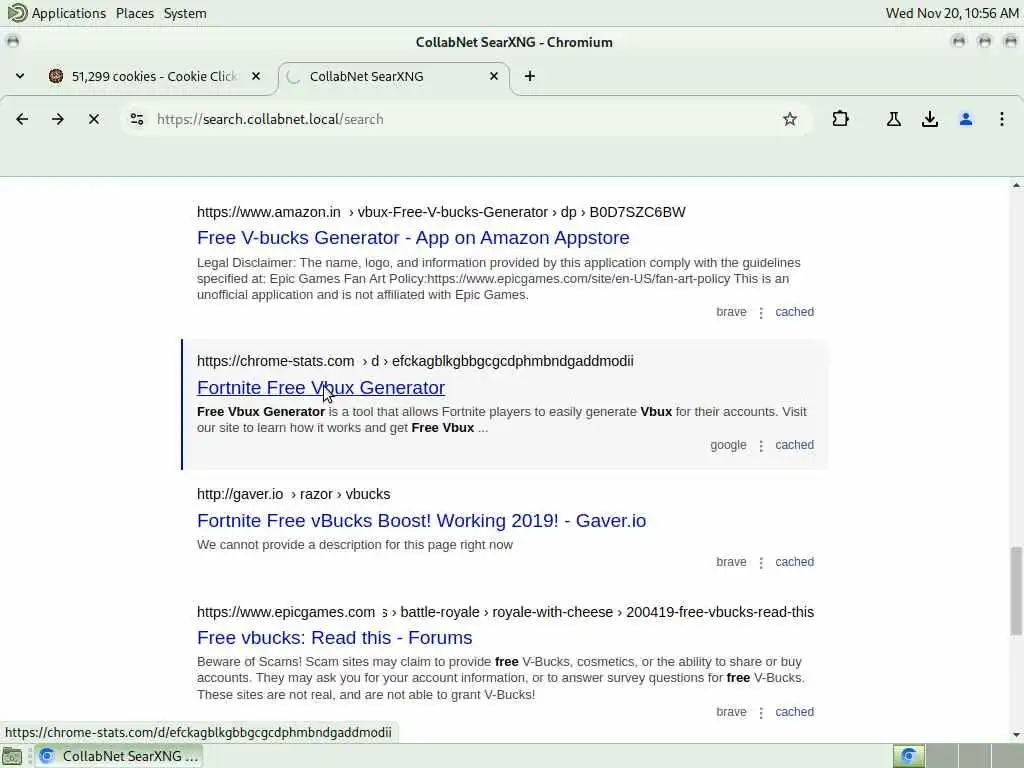Open Chrome Labs flask icon

[x=893, y=119]
